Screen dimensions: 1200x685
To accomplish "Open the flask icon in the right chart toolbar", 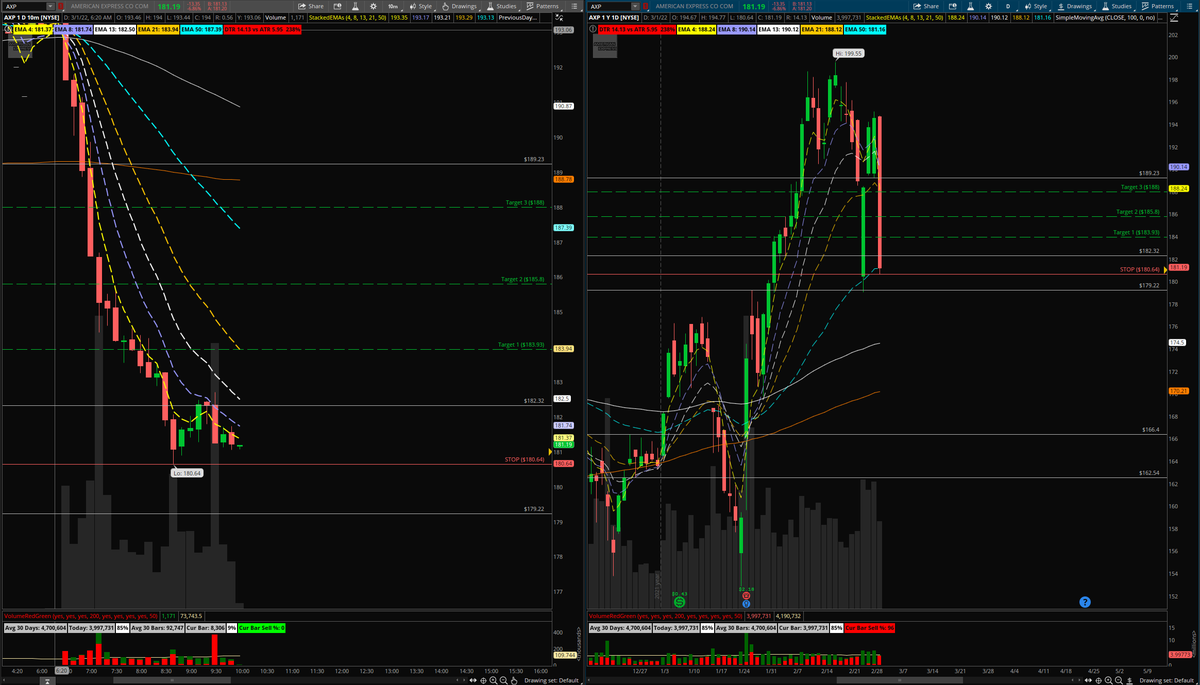I will (970, 6).
